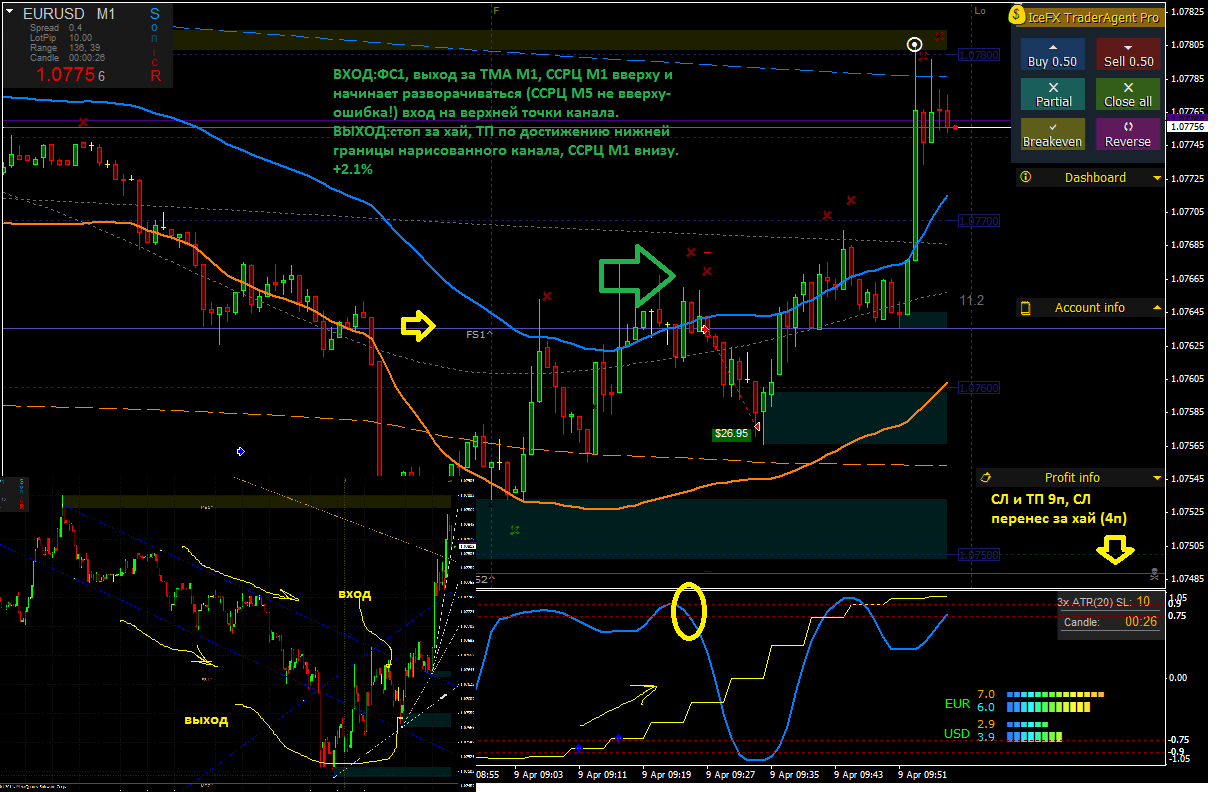Screen dimensions: 1226x792
Task: Click the current price tag 1.07756
Action: pyautogui.click(x=1185, y=127)
